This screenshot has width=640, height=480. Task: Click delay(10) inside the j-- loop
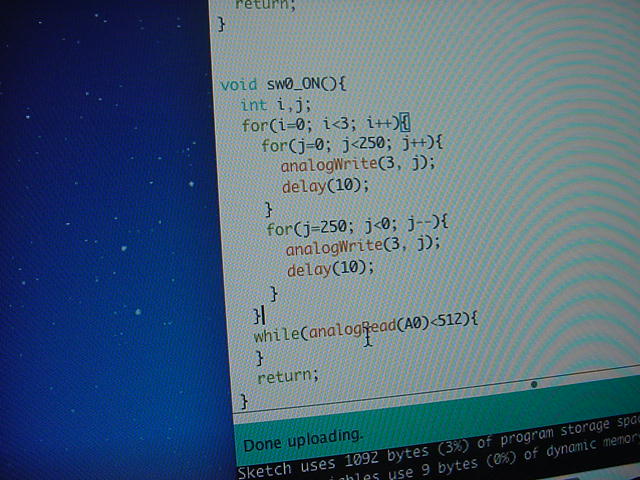(x=330, y=269)
